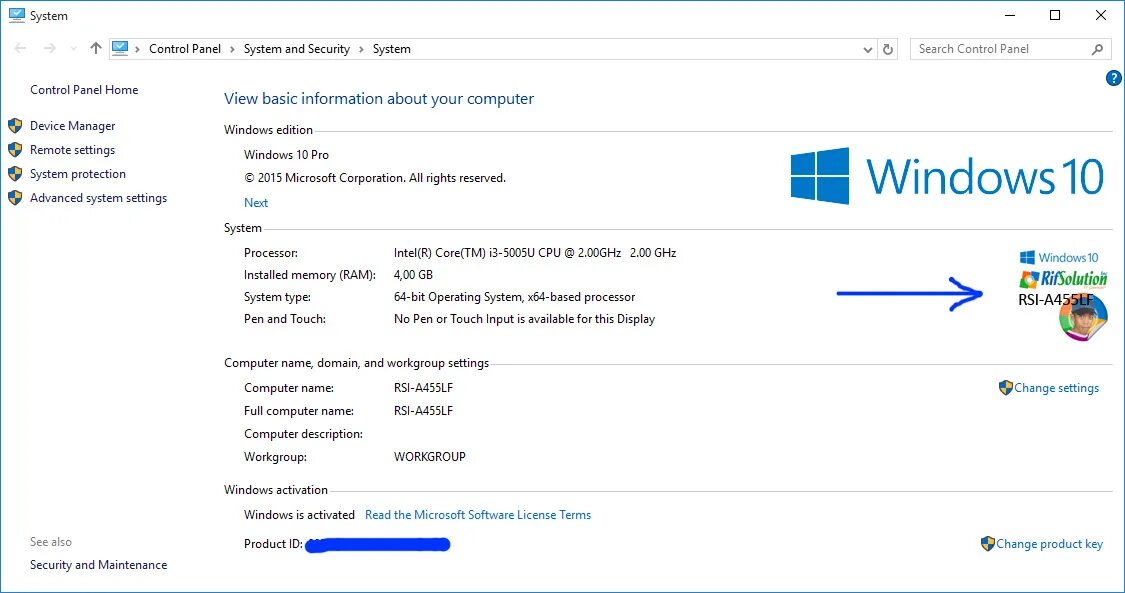Open Read the Microsoft Software License Terms
Screen dimensions: 1125x593
pyautogui.click(x=478, y=515)
